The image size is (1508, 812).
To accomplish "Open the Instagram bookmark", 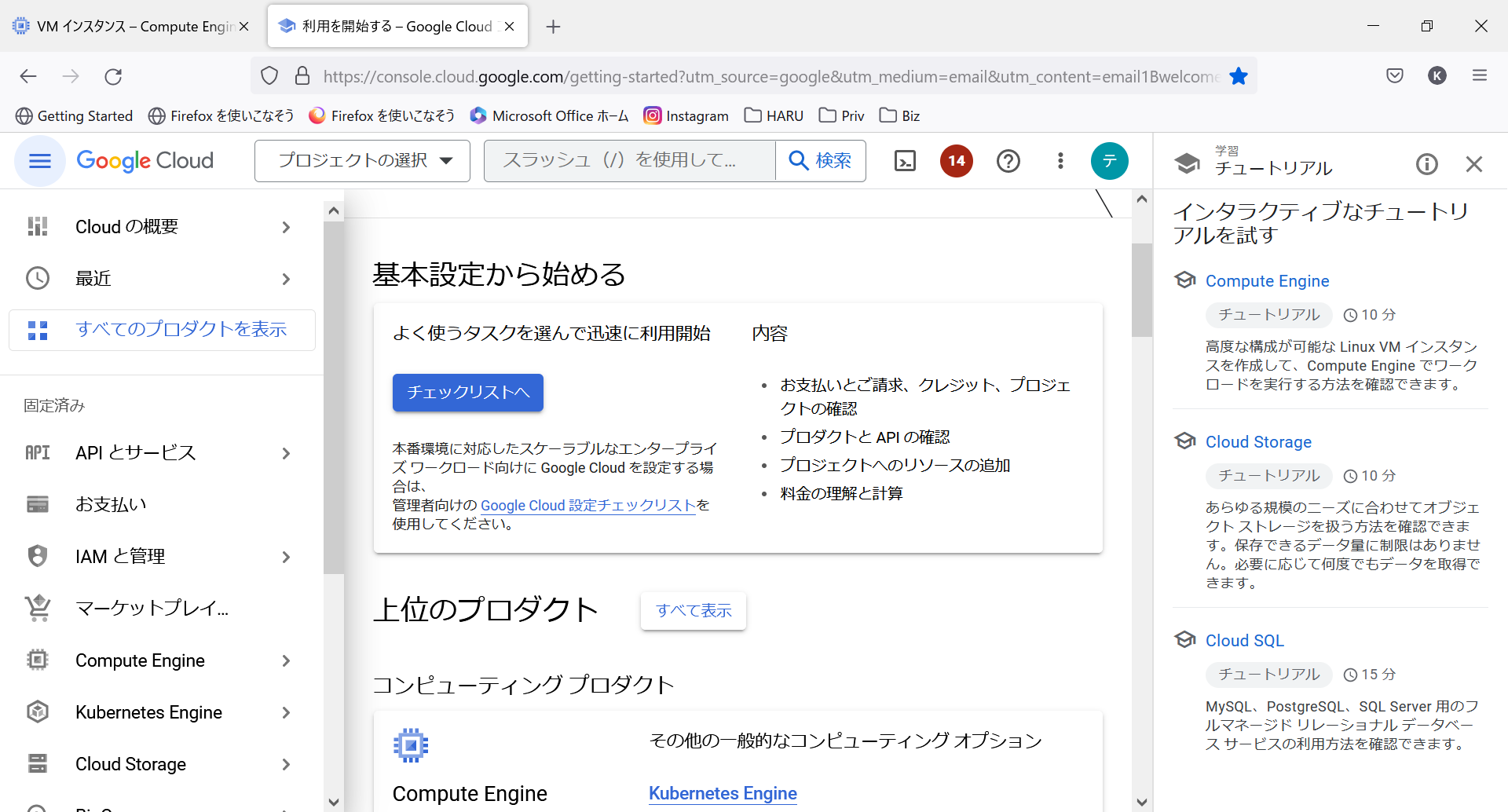I will (x=686, y=115).
